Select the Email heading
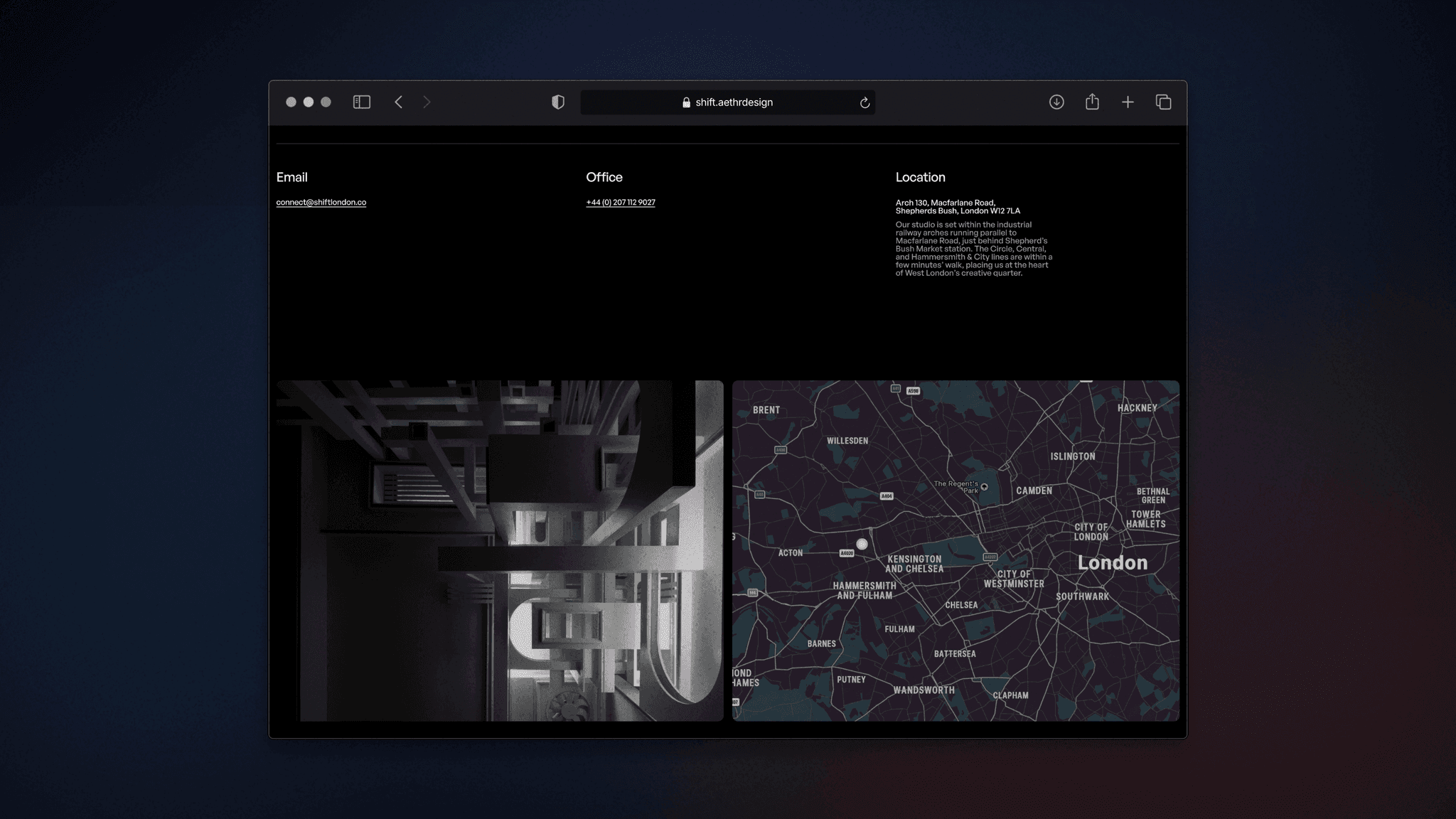 pyautogui.click(x=292, y=177)
